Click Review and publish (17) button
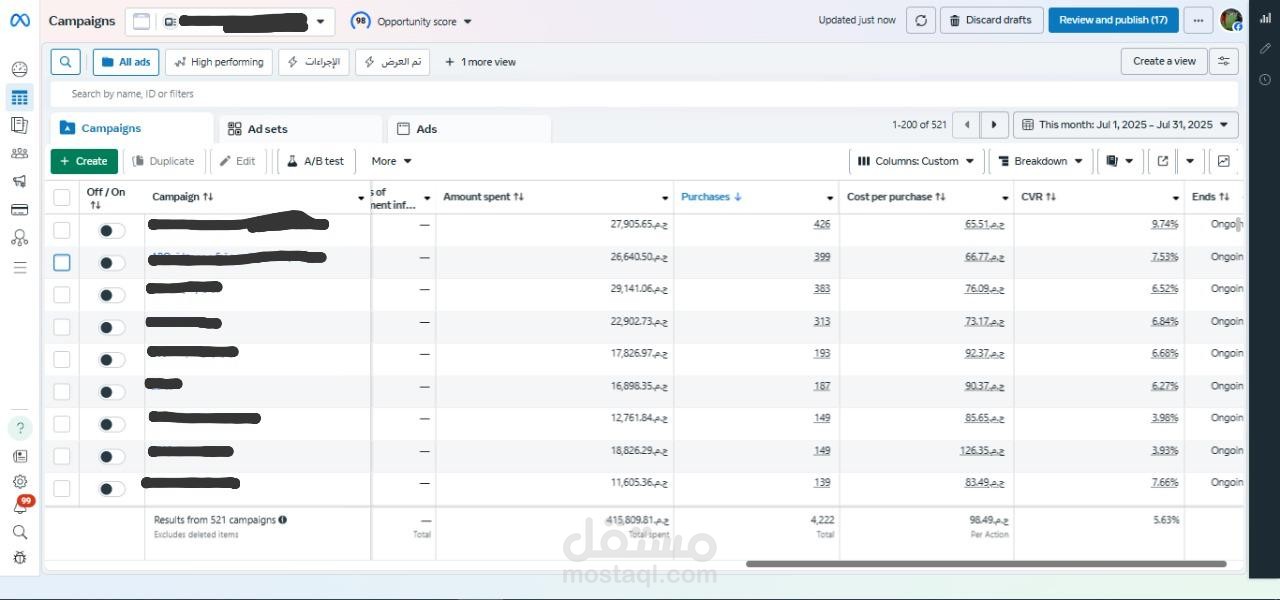This screenshot has height=600, width=1280. (x=1113, y=20)
